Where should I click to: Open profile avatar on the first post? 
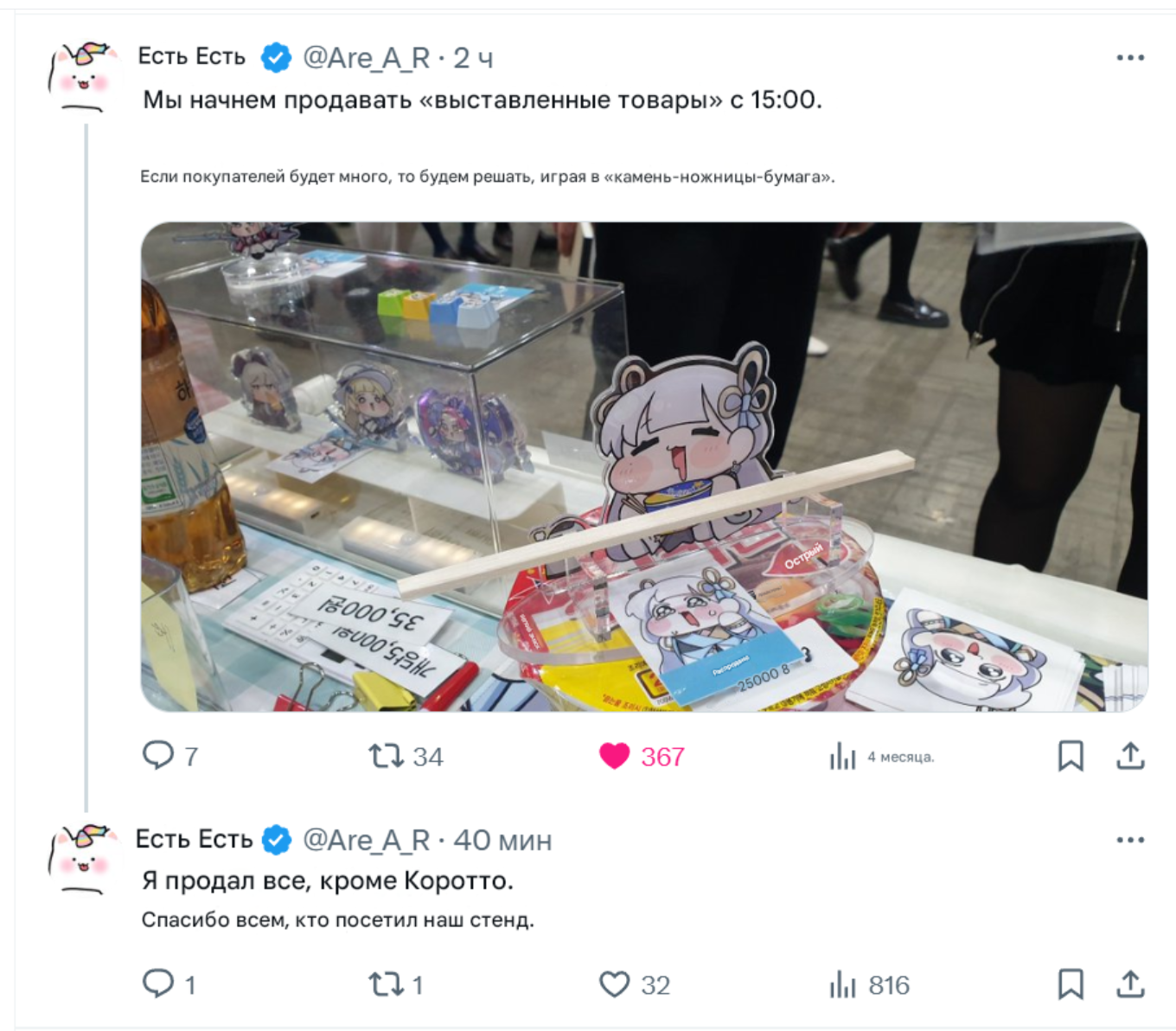tap(83, 76)
